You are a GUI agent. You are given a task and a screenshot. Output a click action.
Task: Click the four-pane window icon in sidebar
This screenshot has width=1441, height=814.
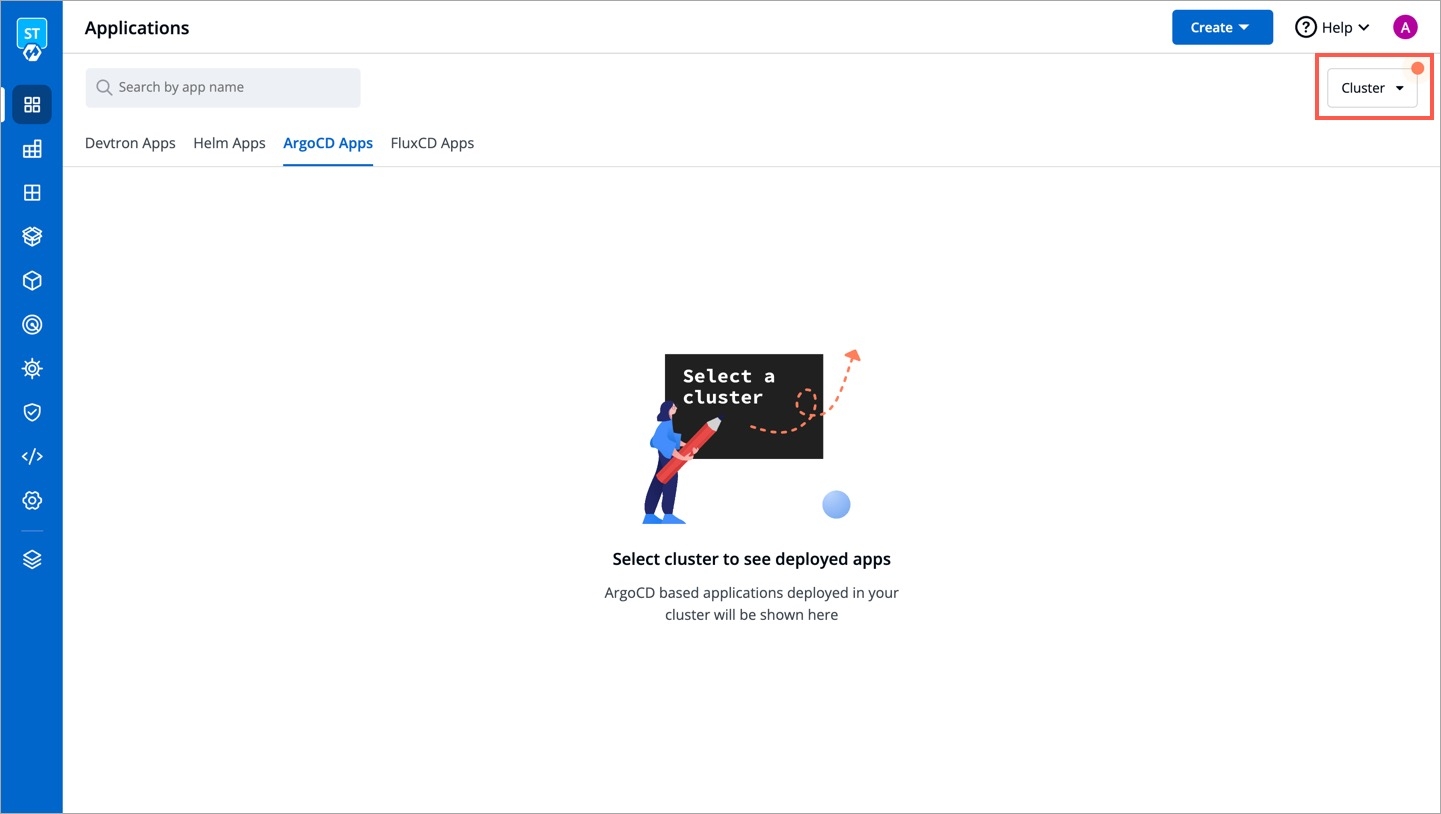click(x=32, y=193)
